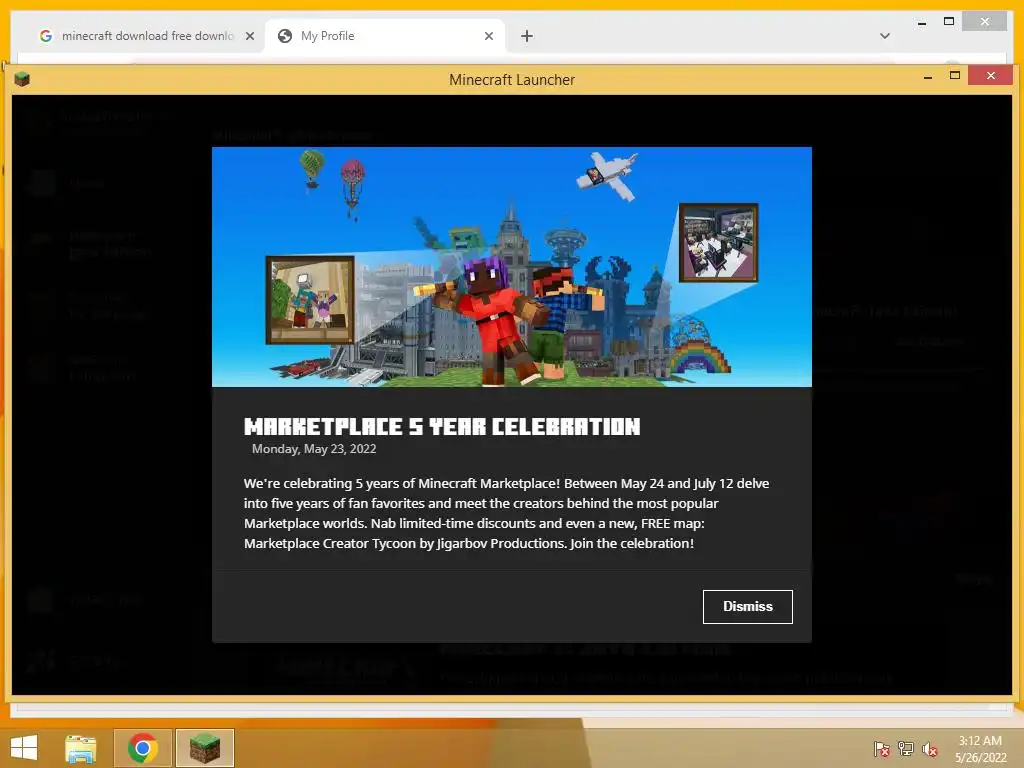Screen dimensions: 1024x768
Task: Open the network status tray icon
Action: (906, 749)
